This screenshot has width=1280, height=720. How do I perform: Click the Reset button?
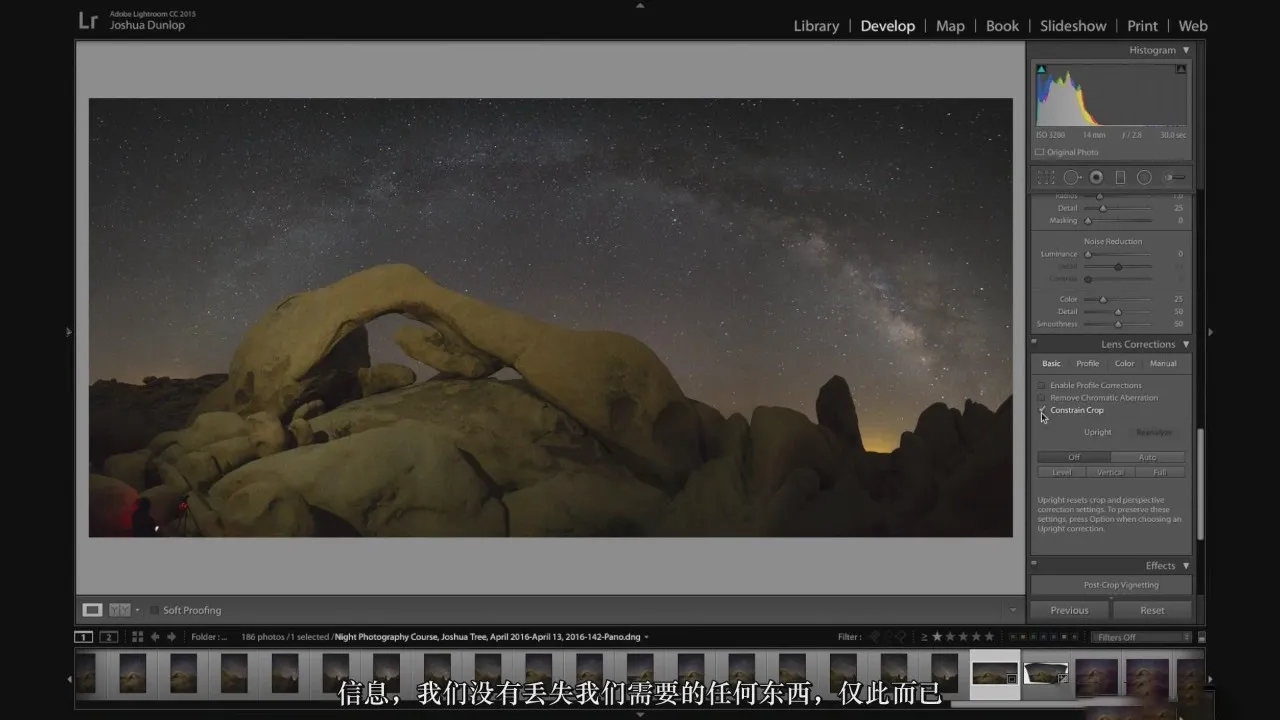tap(1152, 610)
